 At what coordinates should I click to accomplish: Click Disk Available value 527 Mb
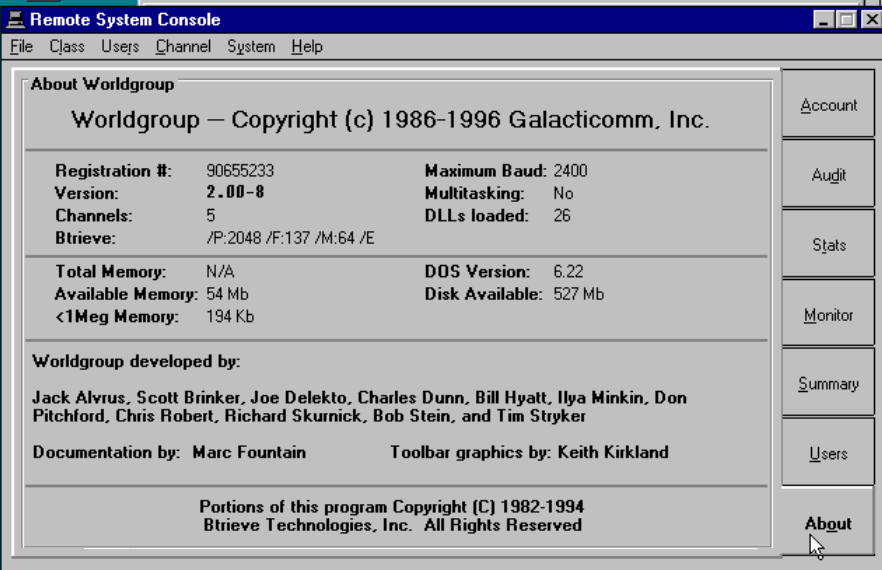coord(578,294)
